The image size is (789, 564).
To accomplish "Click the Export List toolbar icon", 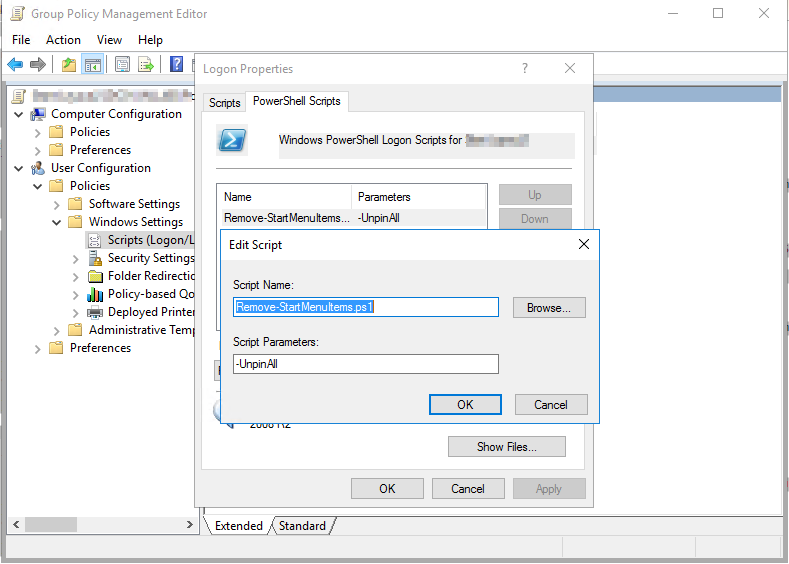I will coord(146,65).
